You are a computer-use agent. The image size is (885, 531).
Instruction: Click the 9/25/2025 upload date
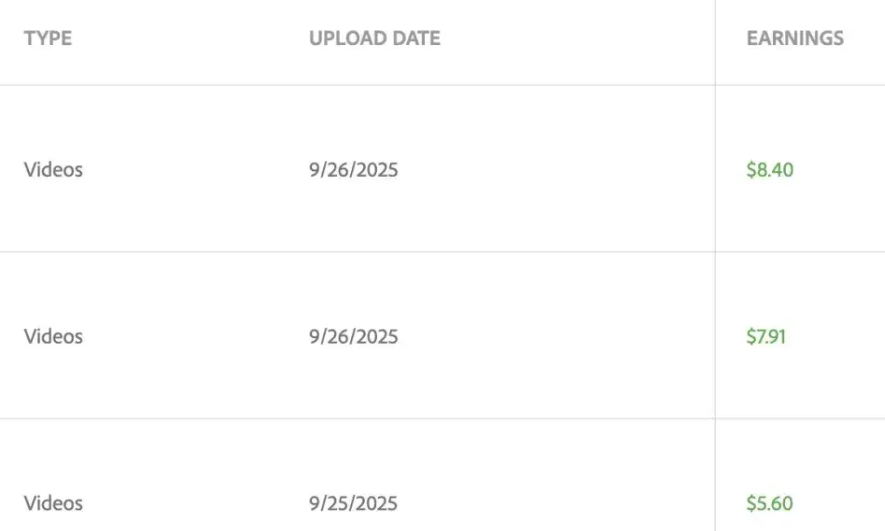(353, 503)
